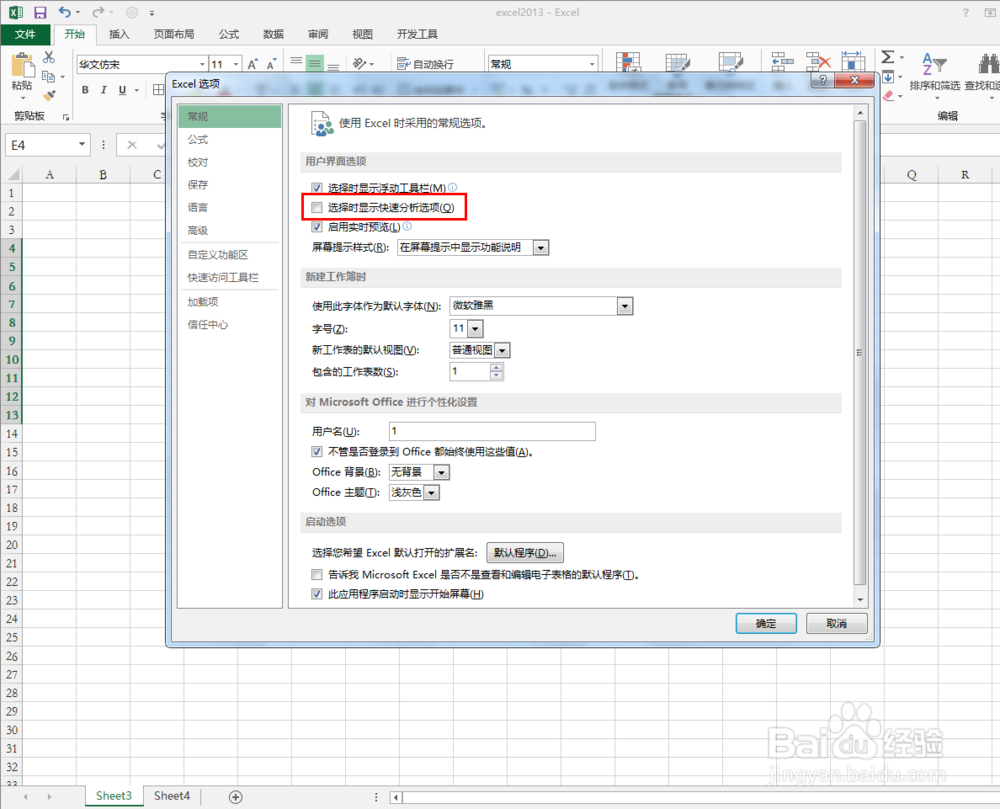The height and width of the screenshot is (809, 1000).
Task: Click the Sort and Filter 排序和筛选 icon
Action: point(934,64)
